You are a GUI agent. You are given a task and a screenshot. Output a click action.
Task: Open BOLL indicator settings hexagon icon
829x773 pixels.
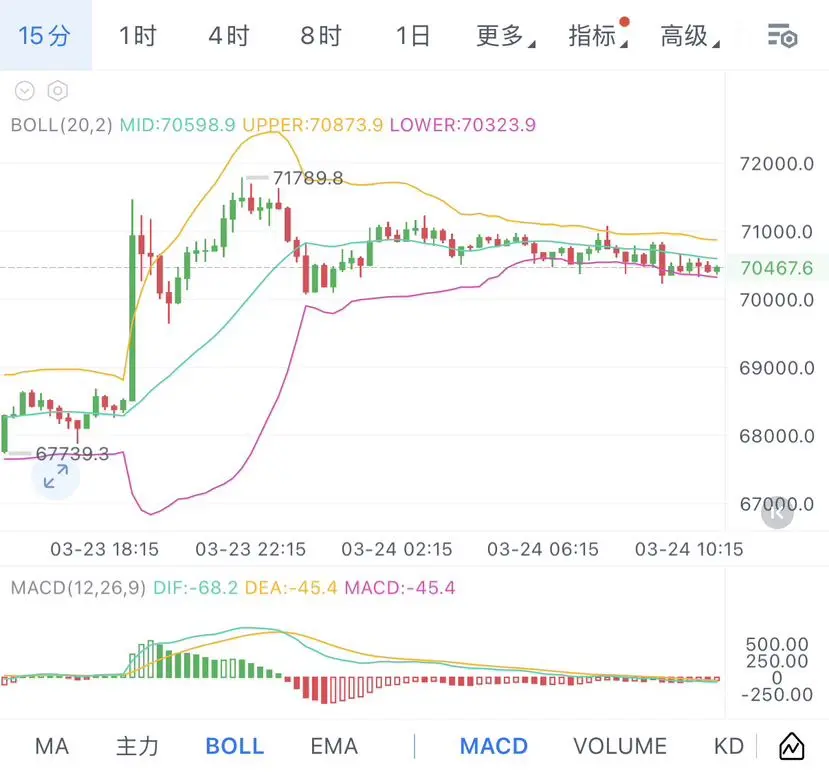(58, 91)
